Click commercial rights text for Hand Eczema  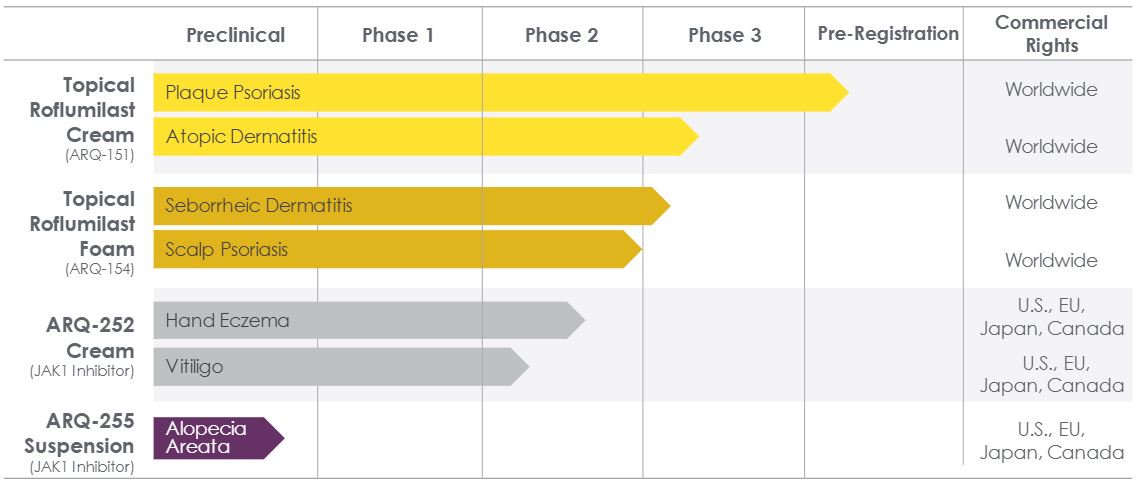tap(1051, 316)
